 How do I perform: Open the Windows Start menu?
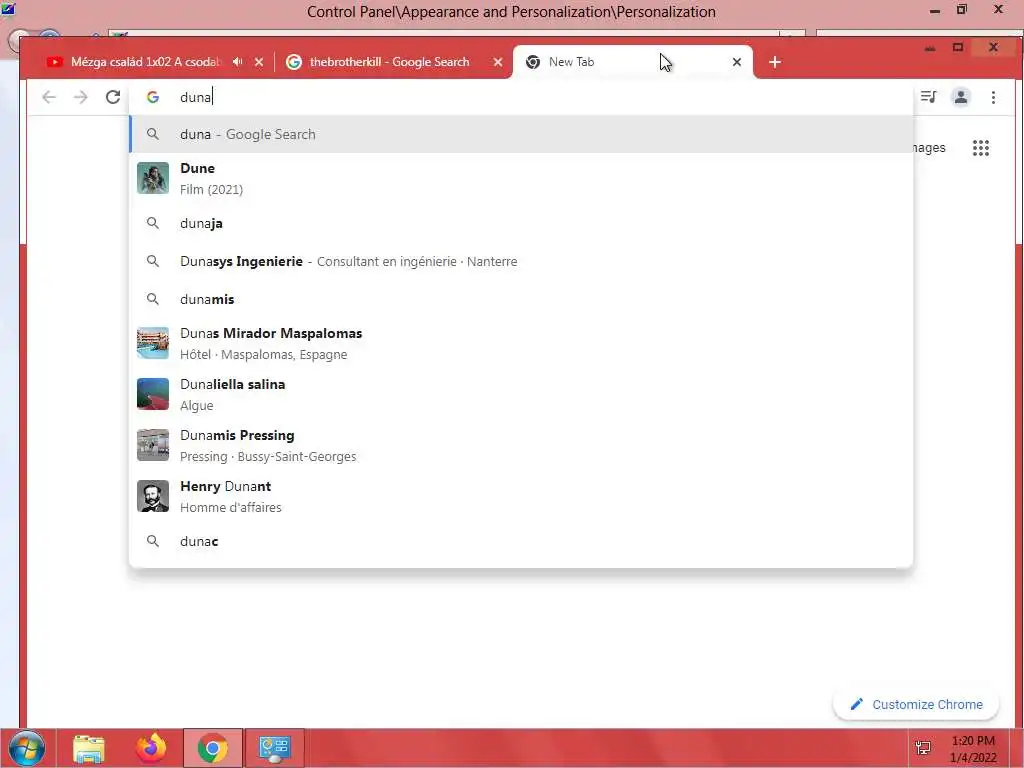[x=27, y=748]
